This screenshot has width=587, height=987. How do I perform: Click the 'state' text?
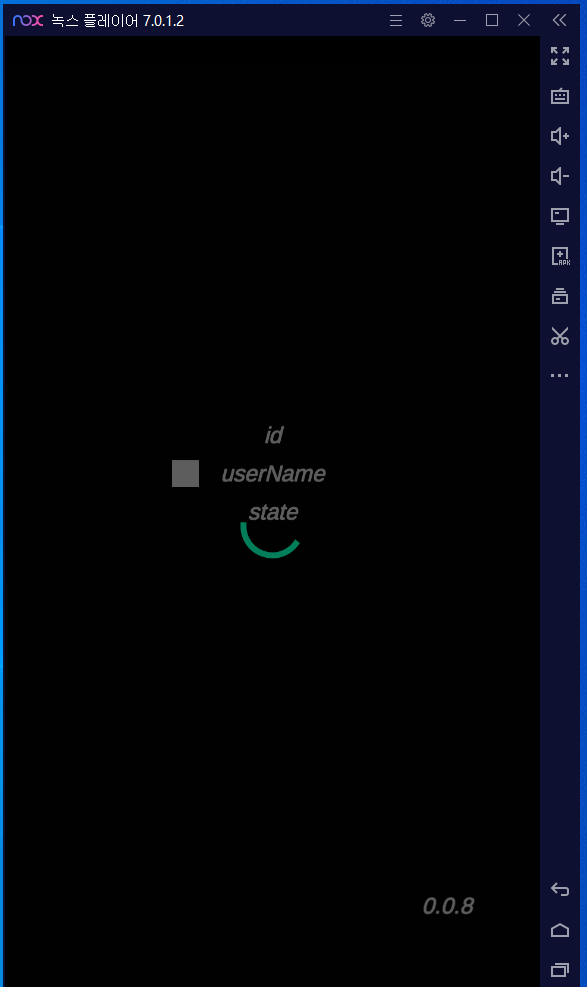(273, 512)
